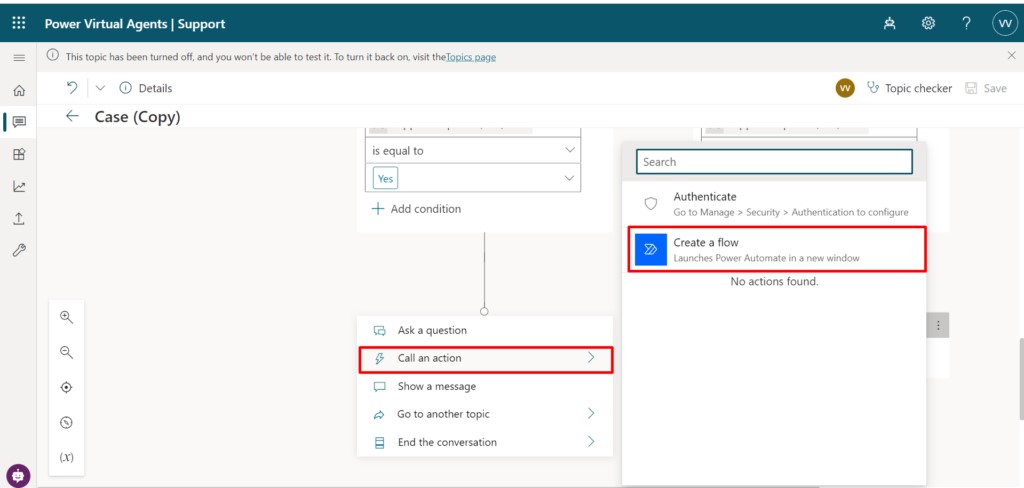Click the reset zoom icon
Viewport: 1024px width, 488px height.
(66, 423)
